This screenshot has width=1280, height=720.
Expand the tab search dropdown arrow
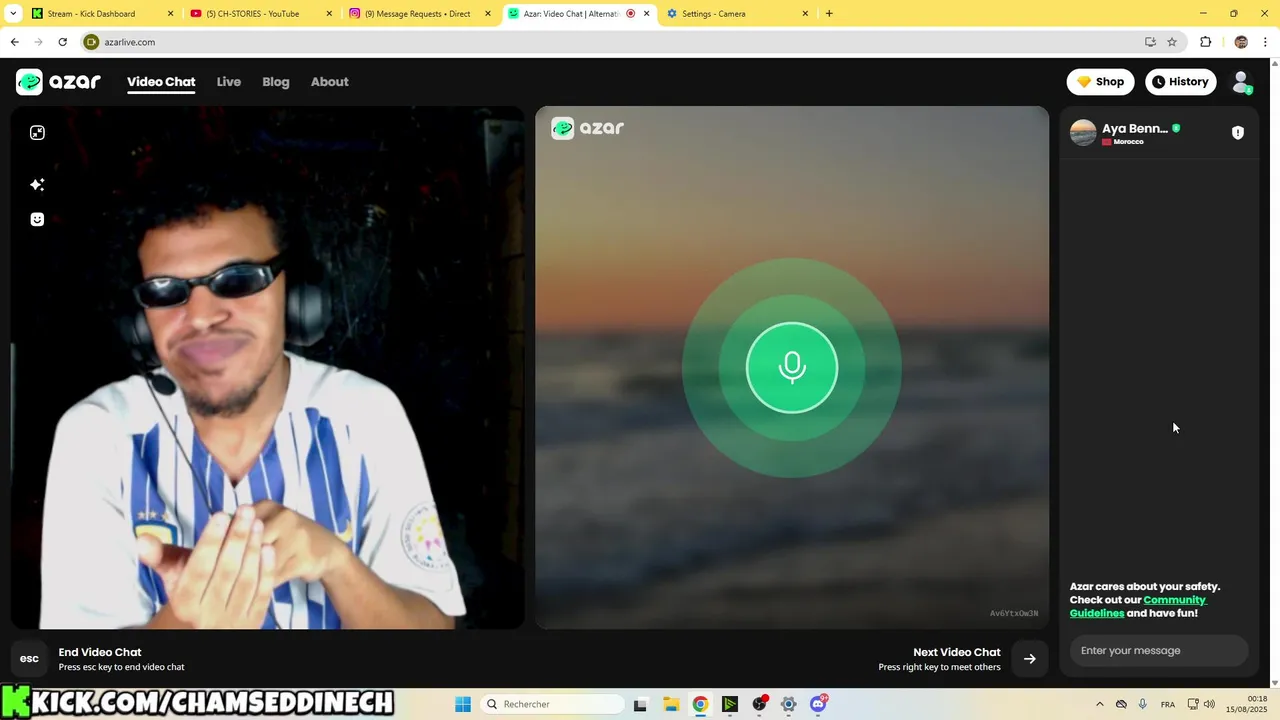coord(13,14)
